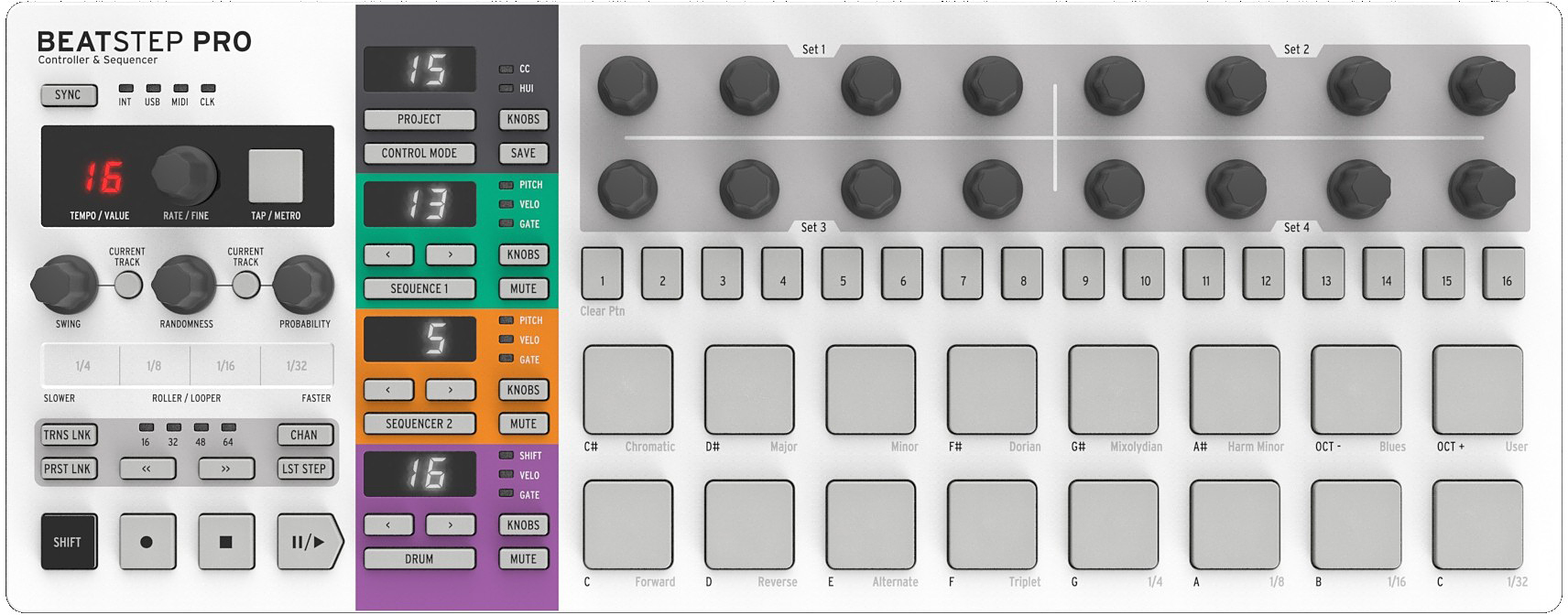Image resolution: width=1568 pixels, height=615 pixels.
Task: Hit the C Forward pad
Action: [x=628, y=525]
